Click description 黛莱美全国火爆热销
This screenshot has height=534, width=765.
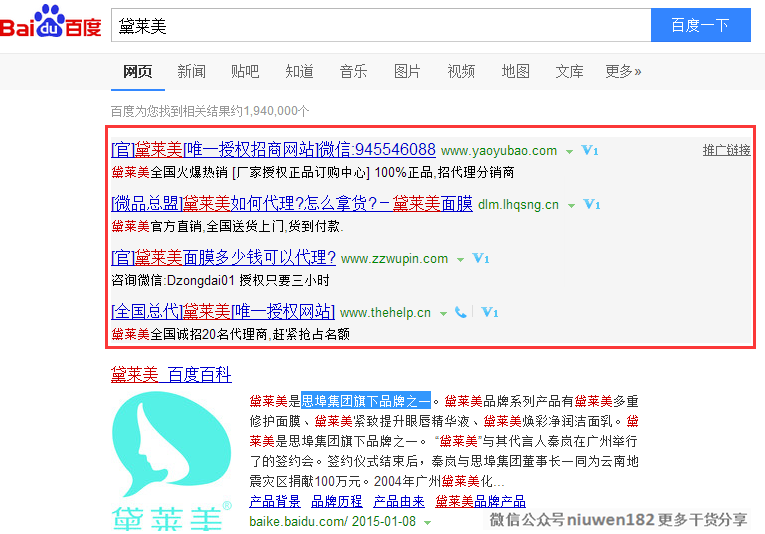pyautogui.click(x=169, y=172)
